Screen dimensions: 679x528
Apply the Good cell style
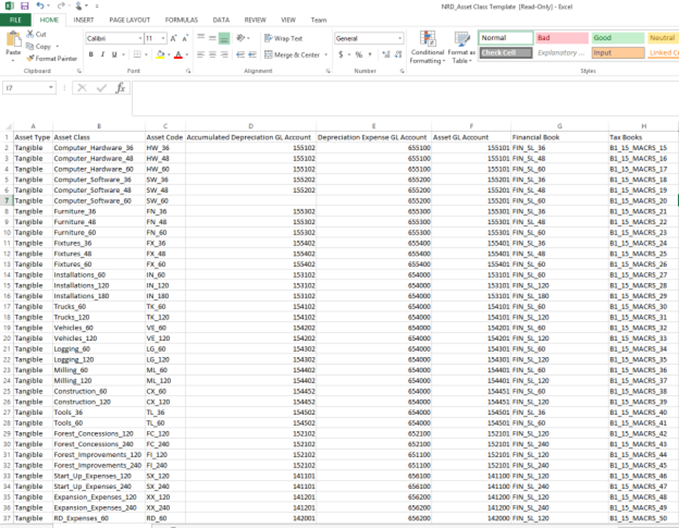pyautogui.click(x=618, y=38)
